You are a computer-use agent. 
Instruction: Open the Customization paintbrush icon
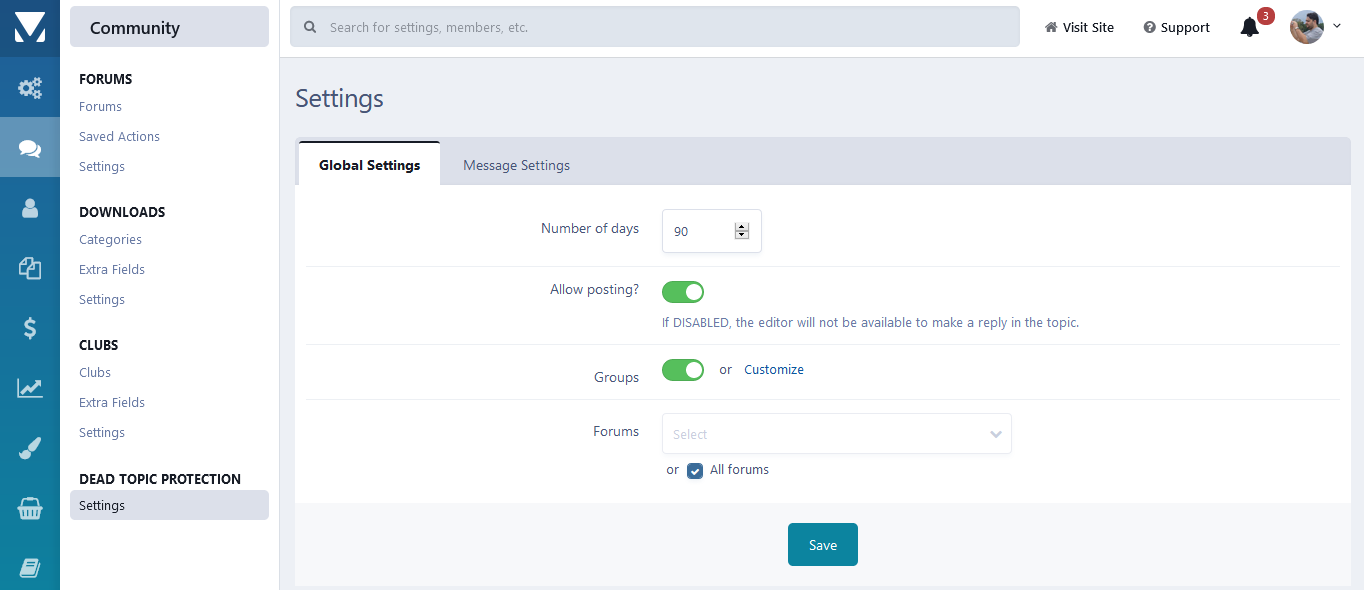(30, 448)
